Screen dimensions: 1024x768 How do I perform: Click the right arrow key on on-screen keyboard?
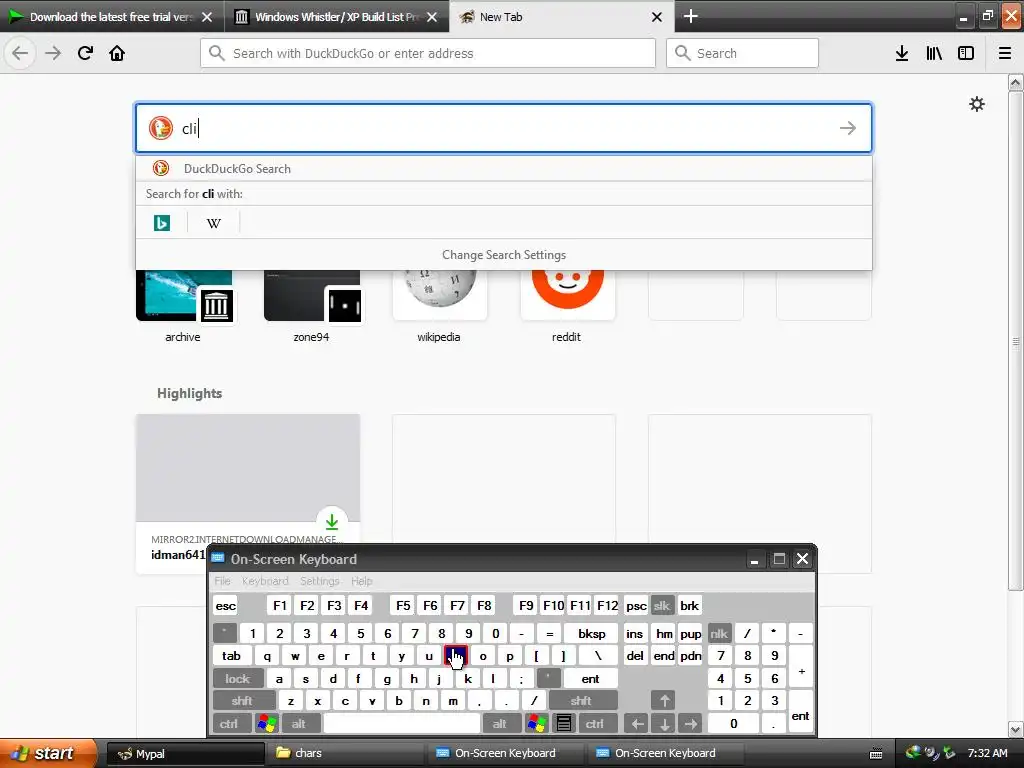(691, 723)
